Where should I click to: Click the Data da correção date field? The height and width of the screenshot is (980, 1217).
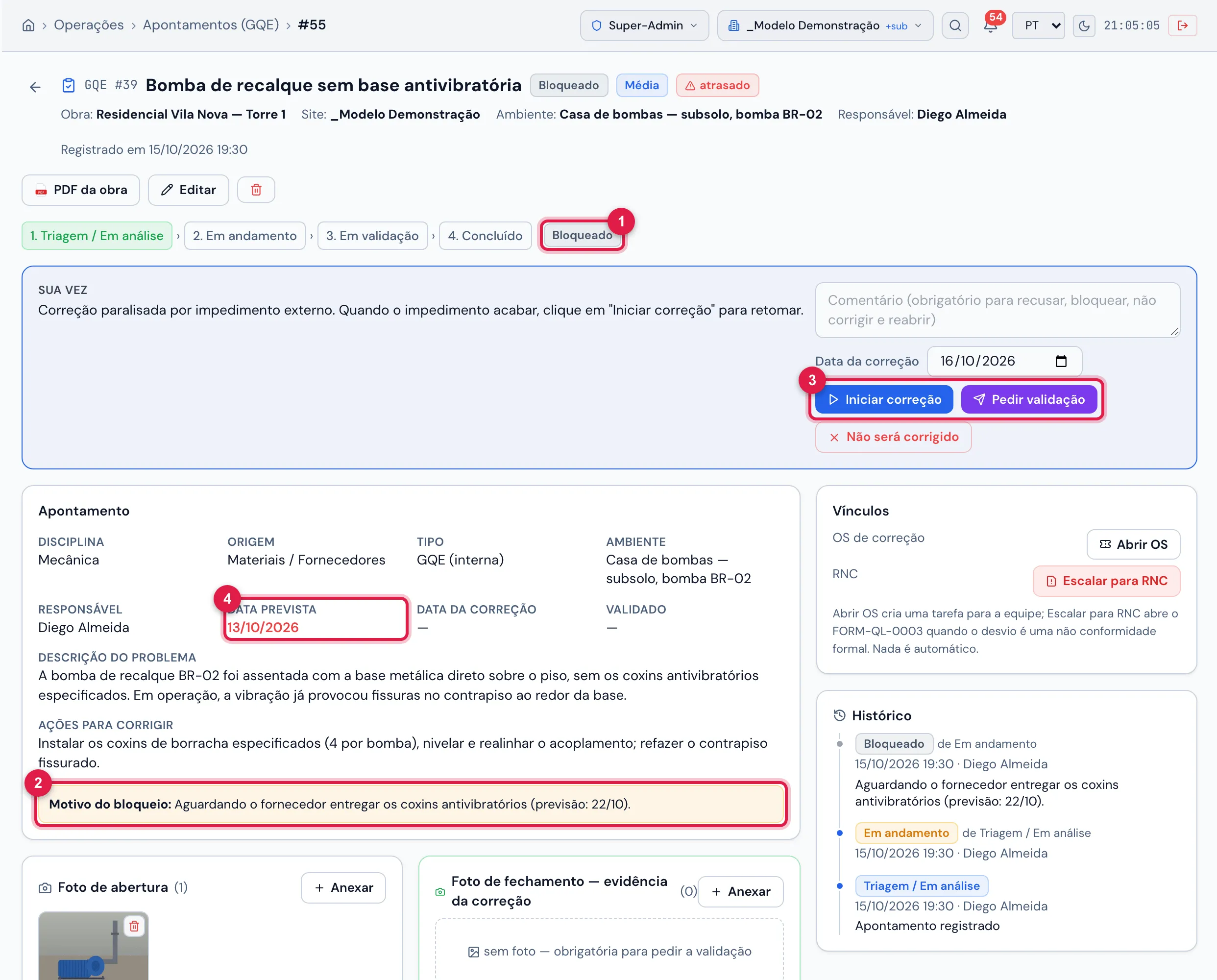pyautogui.click(x=1004, y=361)
